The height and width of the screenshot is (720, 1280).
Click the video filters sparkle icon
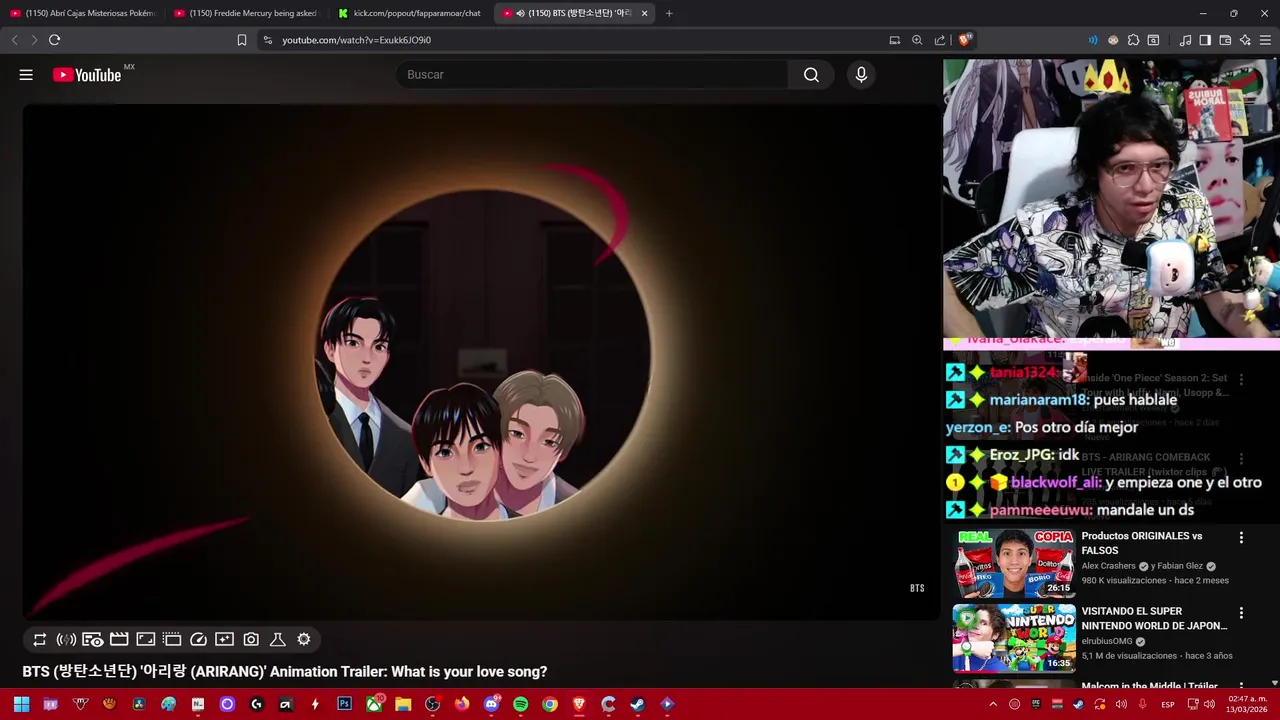coord(225,640)
